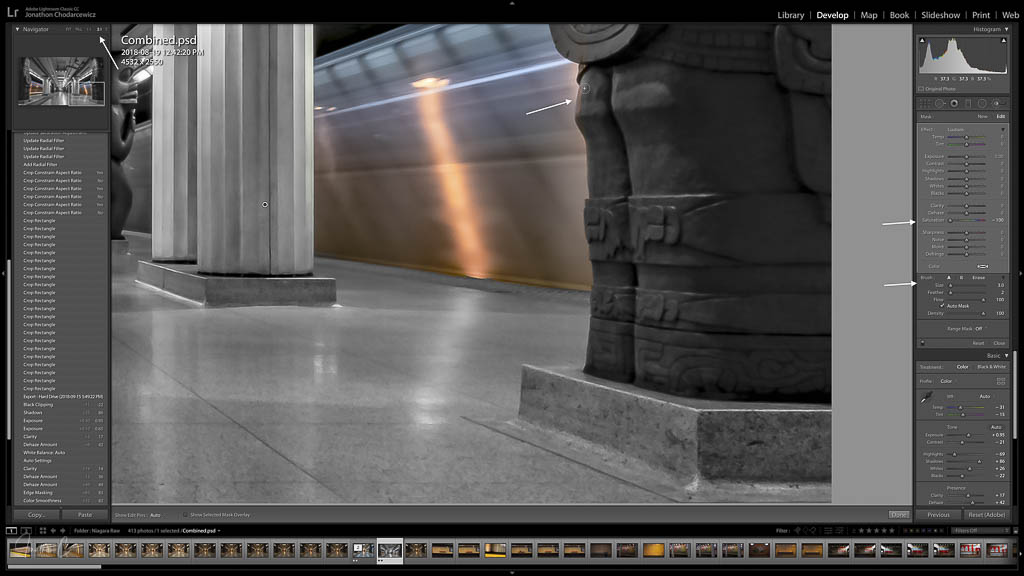
Task: Select the Spot Removal tool icon
Action: point(940,103)
